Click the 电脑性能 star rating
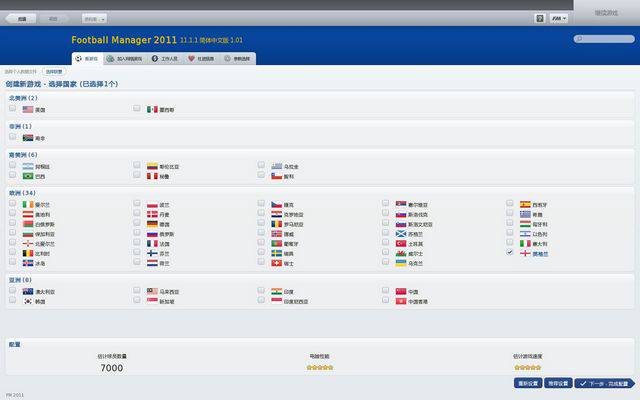 click(x=319, y=367)
